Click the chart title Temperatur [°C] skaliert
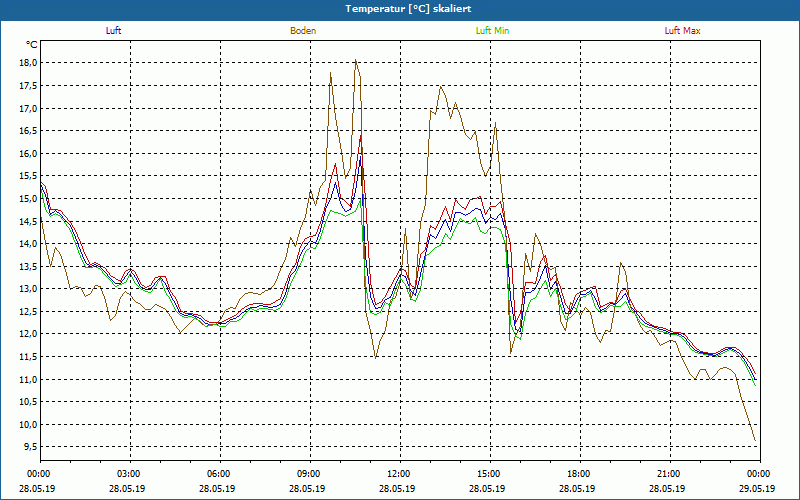Image resolution: width=800 pixels, height=500 pixels. [400, 9]
